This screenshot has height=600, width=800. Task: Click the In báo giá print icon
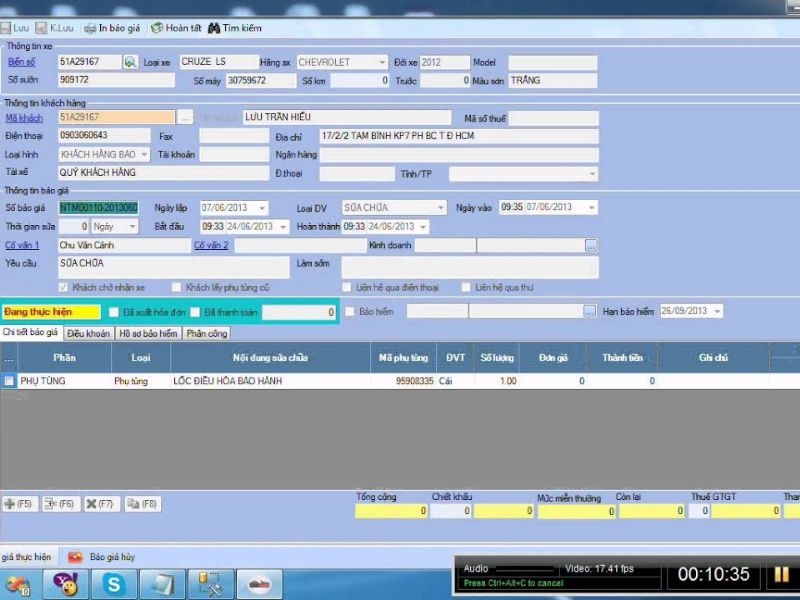coord(90,28)
